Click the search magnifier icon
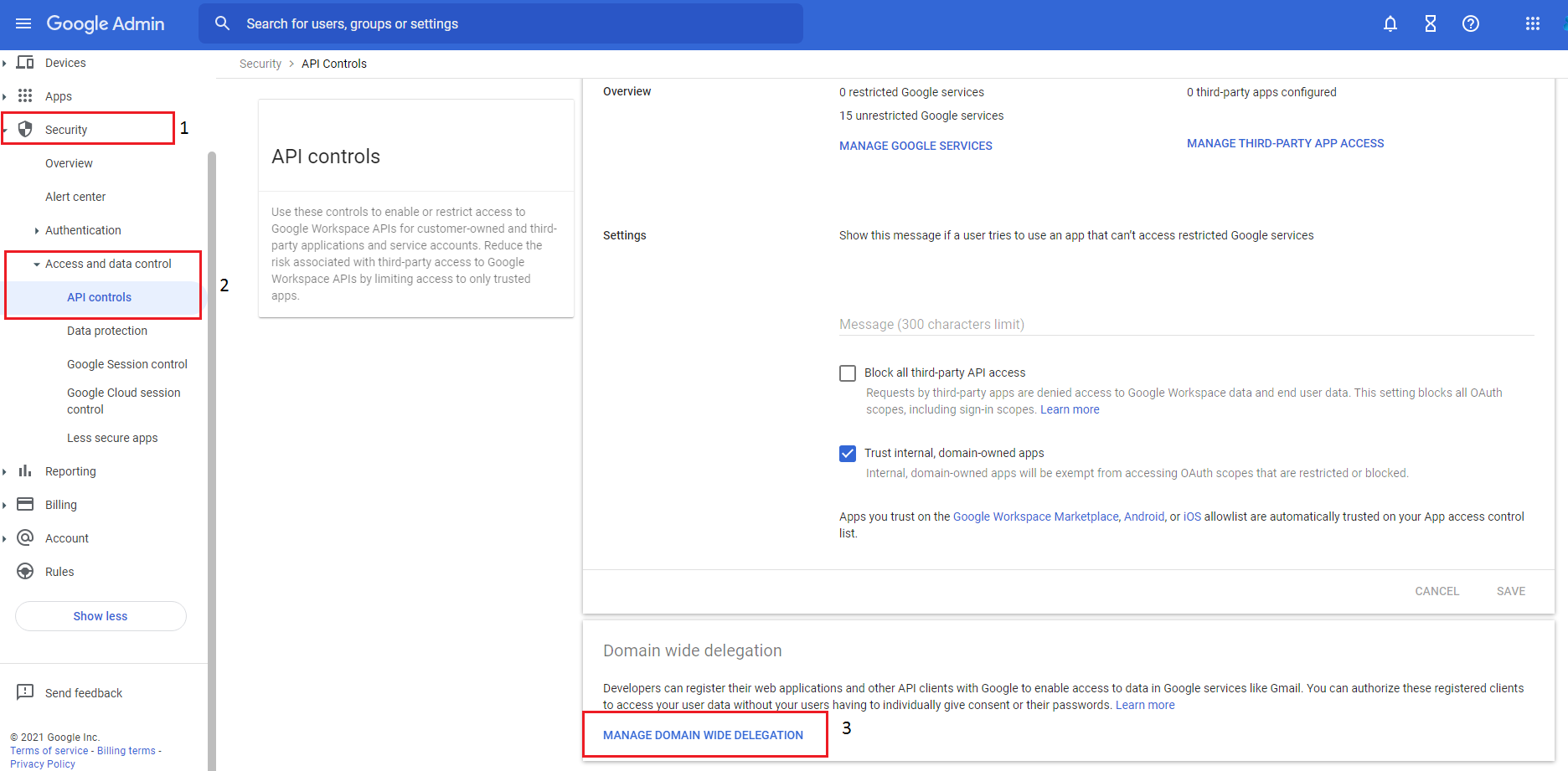Screen dimensions: 1568x771 point(222,23)
